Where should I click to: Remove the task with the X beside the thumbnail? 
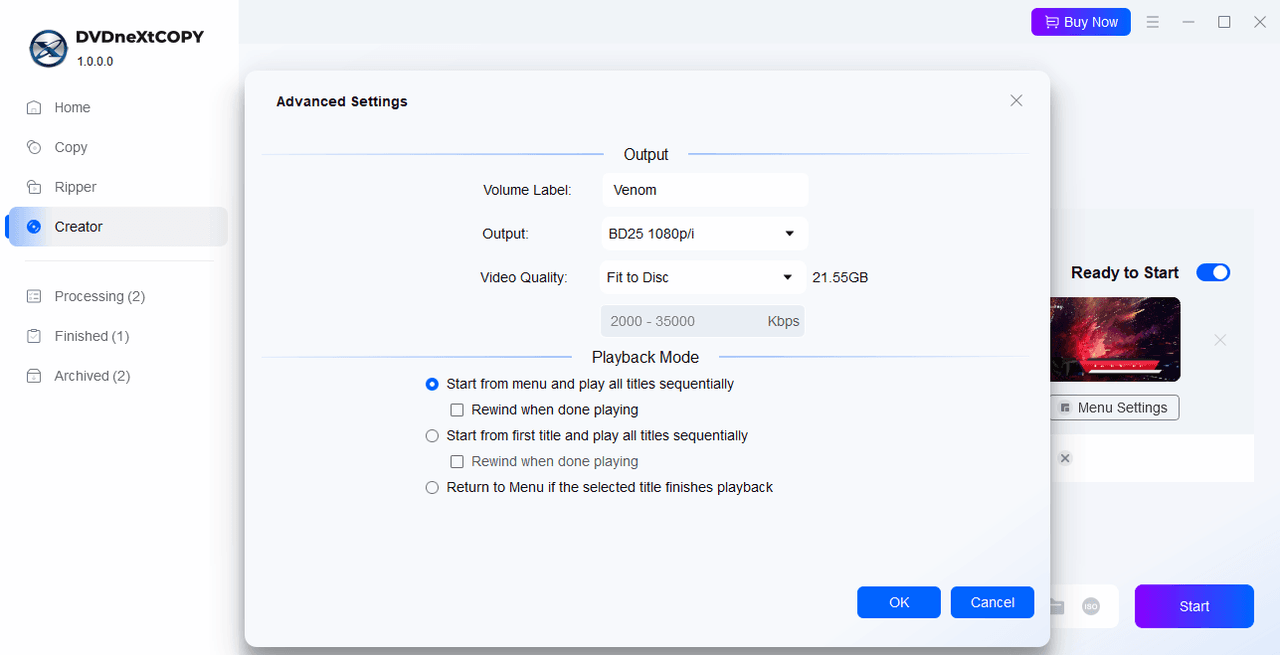tap(1220, 340)
